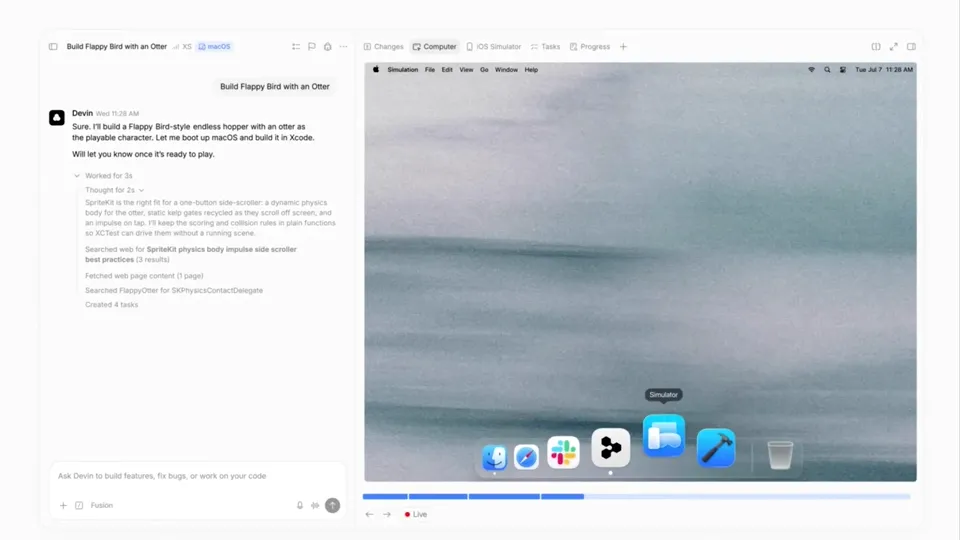Click the flag icon in session header

(x=312, y=47)
